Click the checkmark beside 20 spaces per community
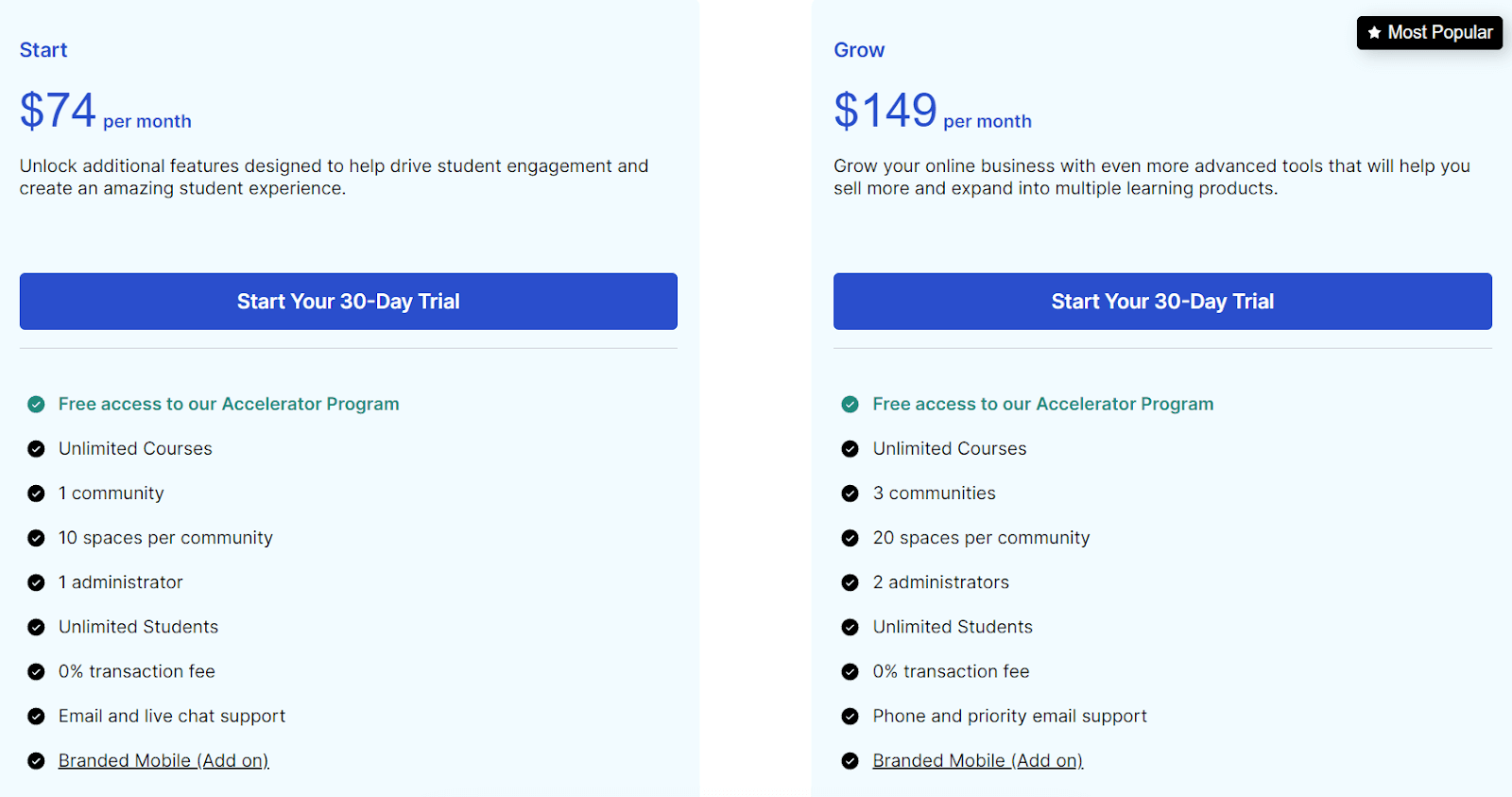The width and height of the screenshot is (1512, 797). [x=850, y=537]
